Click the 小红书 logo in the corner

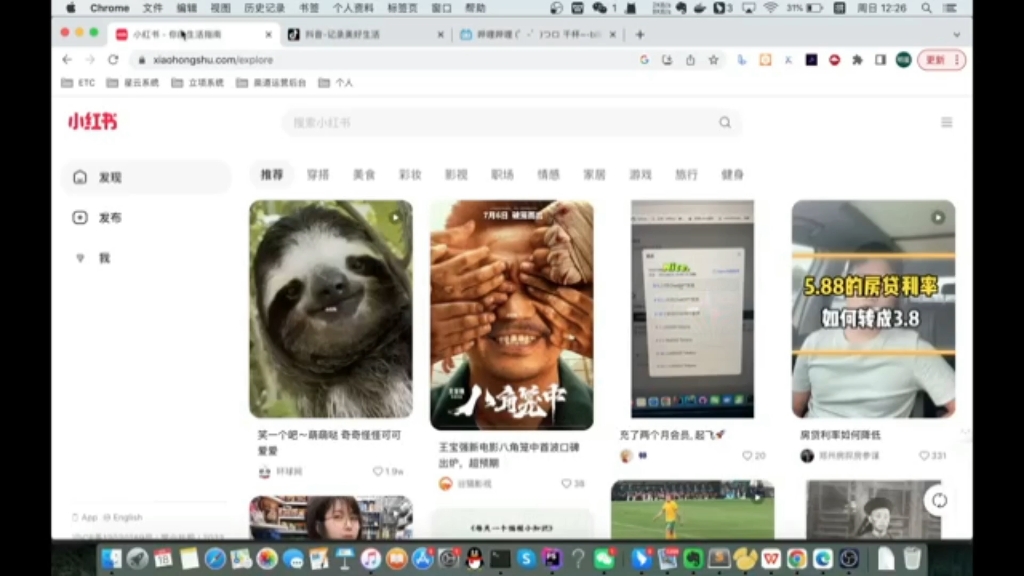[91, 122]
